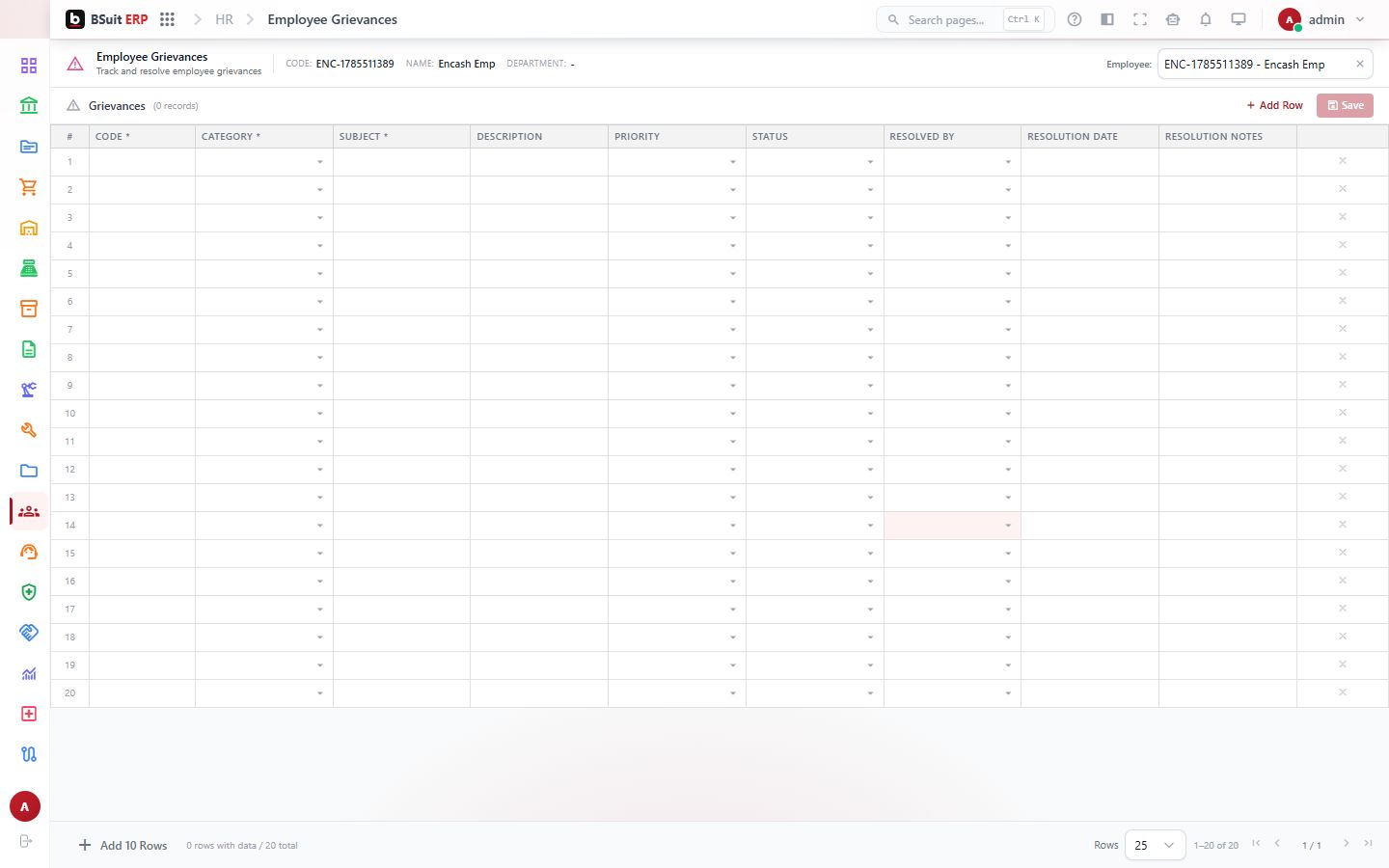1389x868 pixels.
Task: Open the cash register POS icon
Action: click(x=29, y=268)
